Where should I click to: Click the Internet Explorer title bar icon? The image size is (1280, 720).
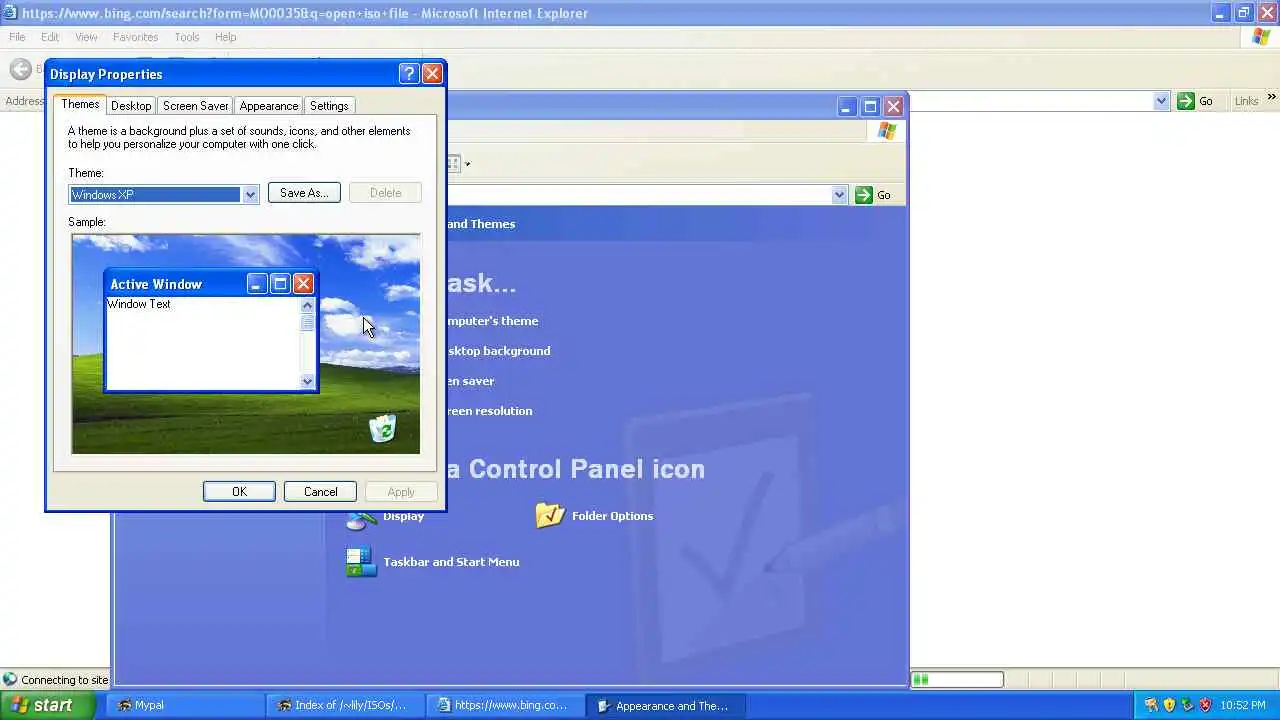(x=9, y=13)
